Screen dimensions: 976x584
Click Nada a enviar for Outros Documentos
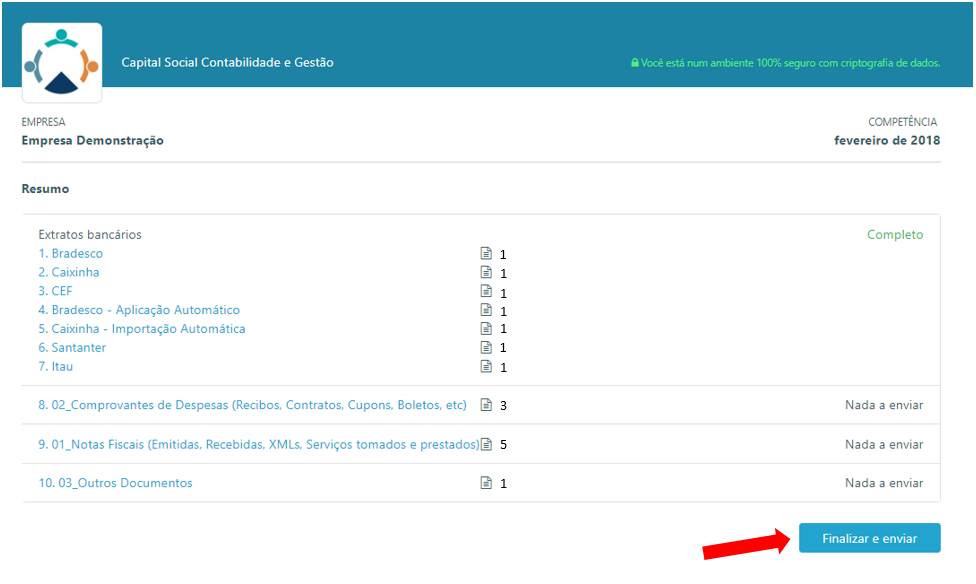pos(884,483)
